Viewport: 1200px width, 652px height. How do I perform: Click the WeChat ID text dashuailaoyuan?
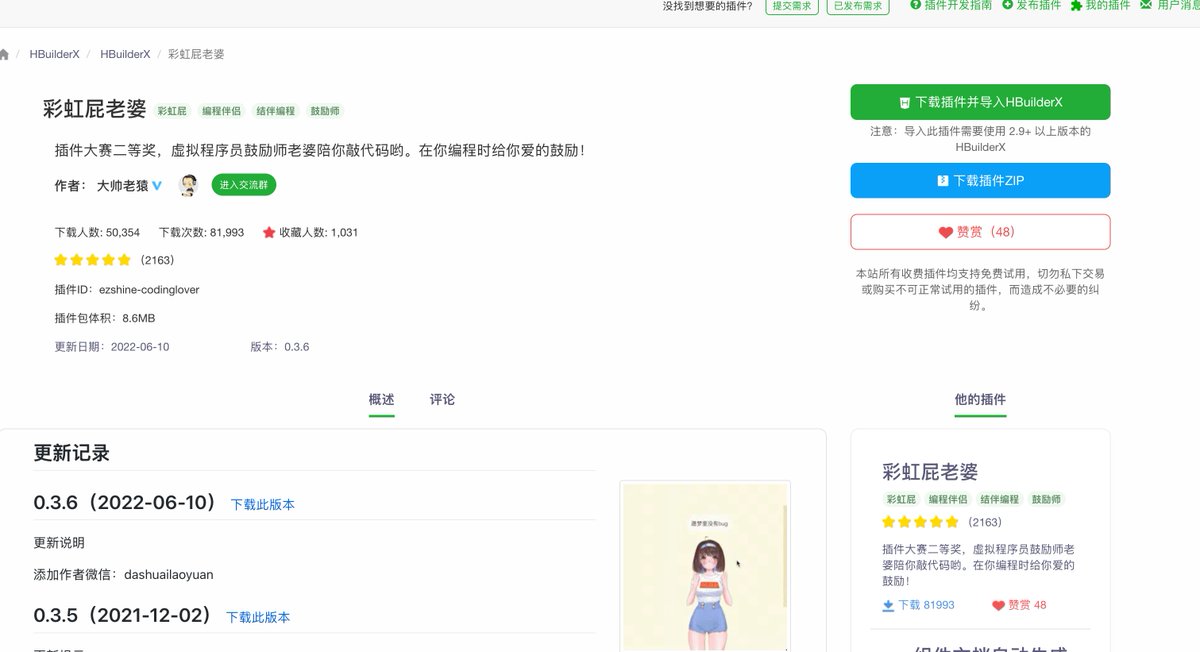pos(169,574)
